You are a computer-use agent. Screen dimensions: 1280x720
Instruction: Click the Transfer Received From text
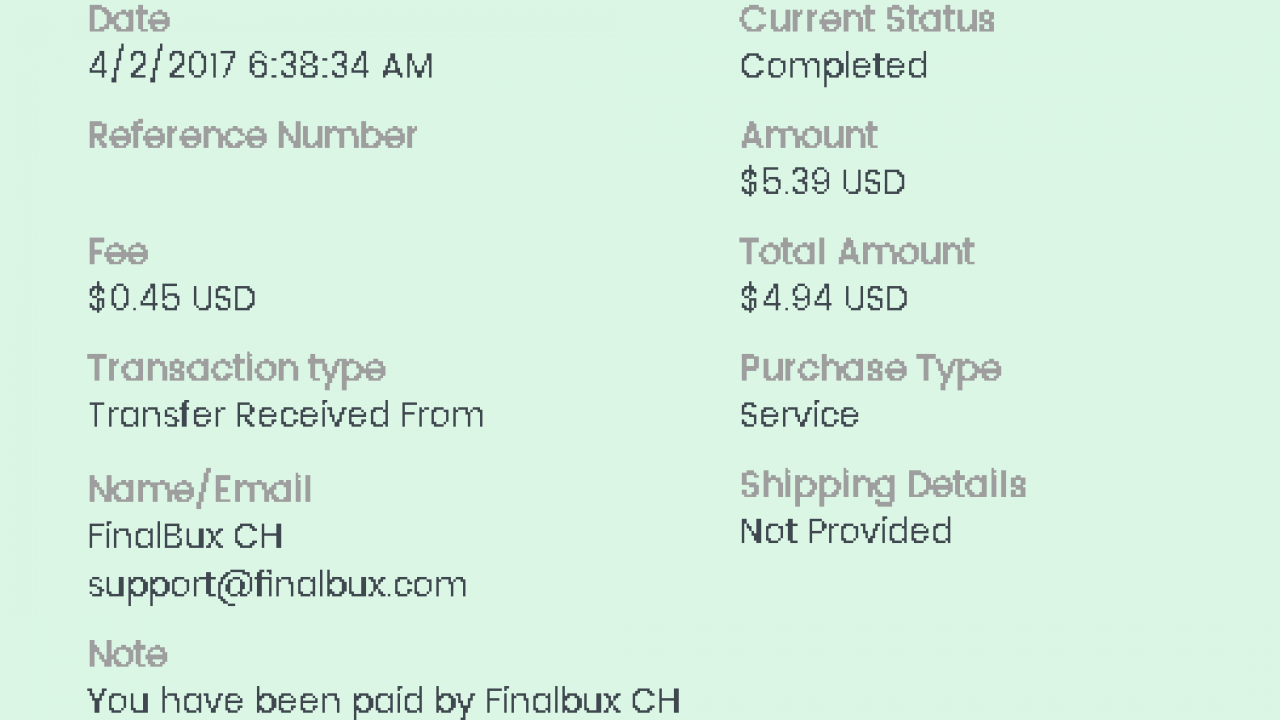coord(285,415)
